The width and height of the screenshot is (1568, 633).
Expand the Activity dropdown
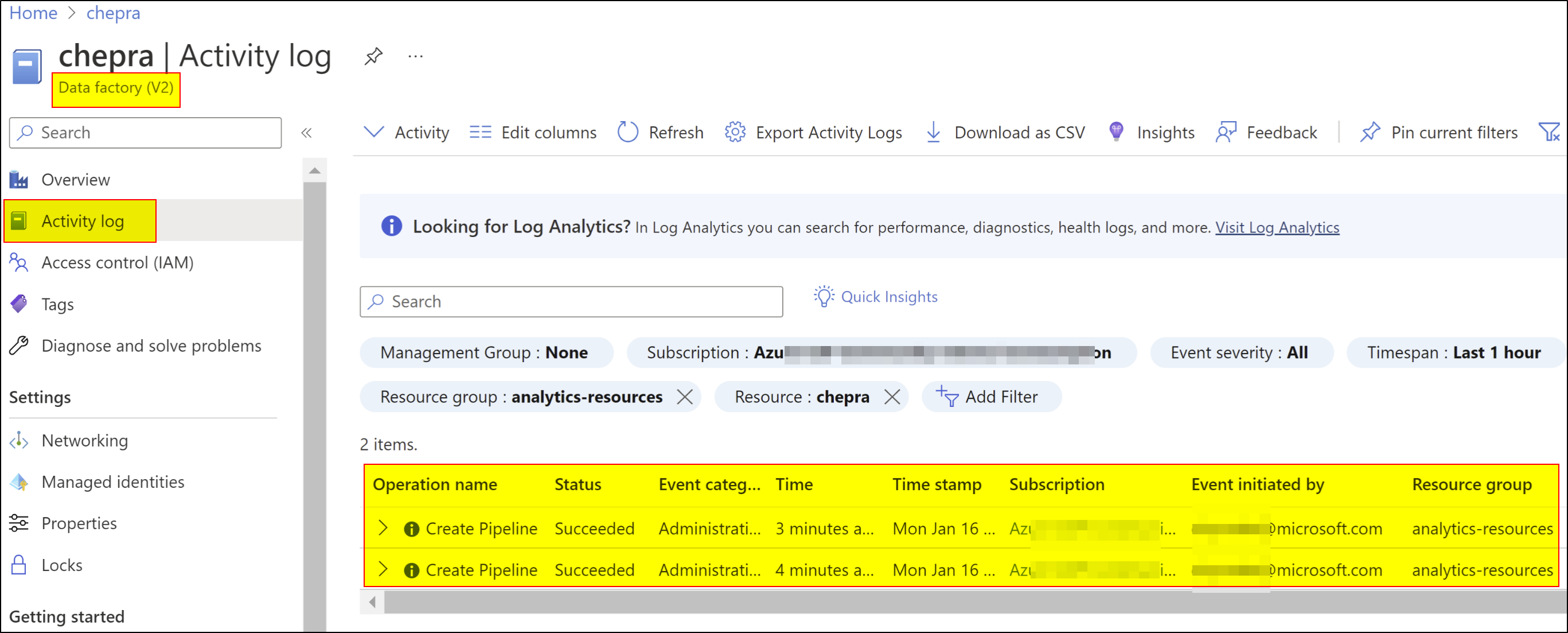(x=406, y=132)
